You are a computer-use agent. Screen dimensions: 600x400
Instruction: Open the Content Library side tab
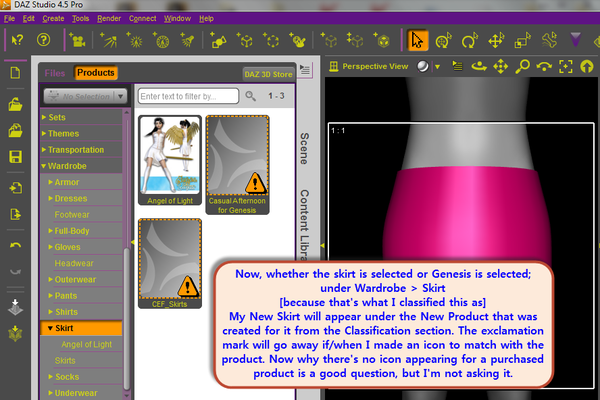(304, 225)
